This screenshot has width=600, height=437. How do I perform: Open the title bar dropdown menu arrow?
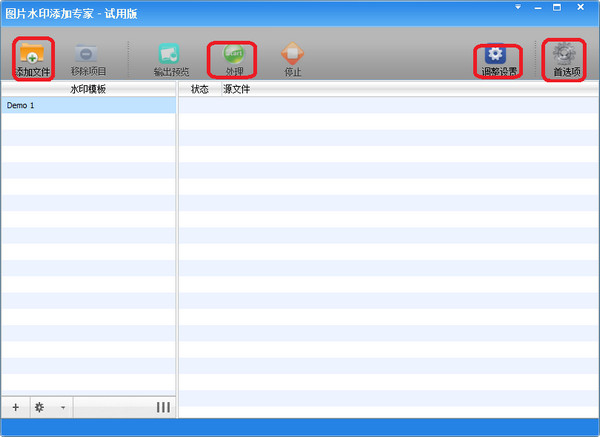point(518,7)
